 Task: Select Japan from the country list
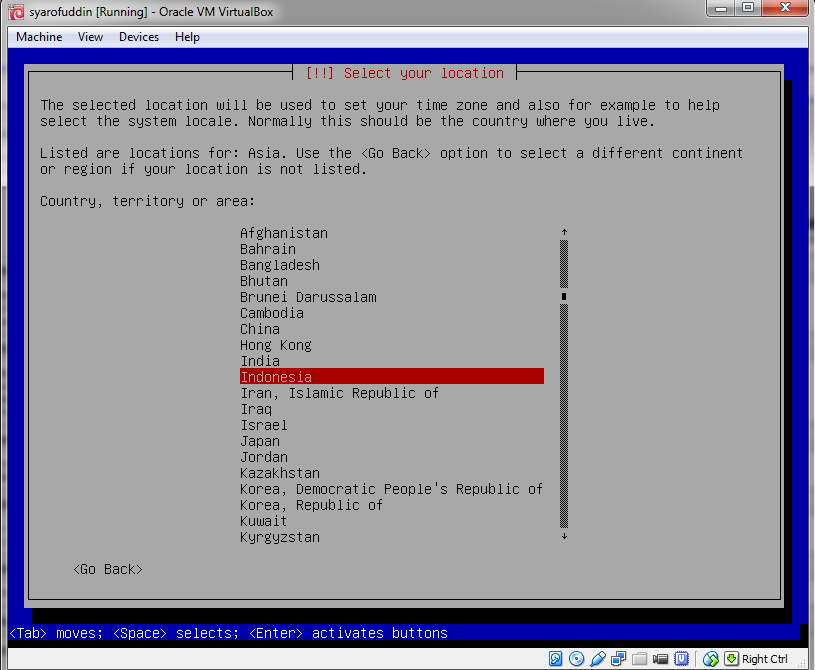click(x=260, y=441)
